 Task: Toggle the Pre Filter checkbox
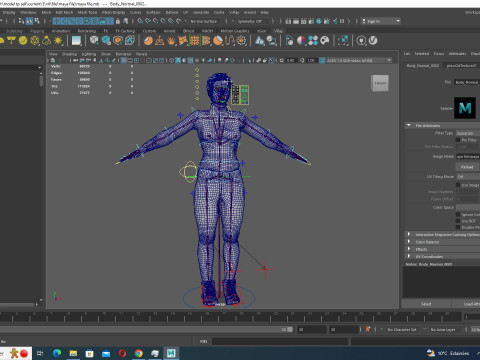[458, 140]
